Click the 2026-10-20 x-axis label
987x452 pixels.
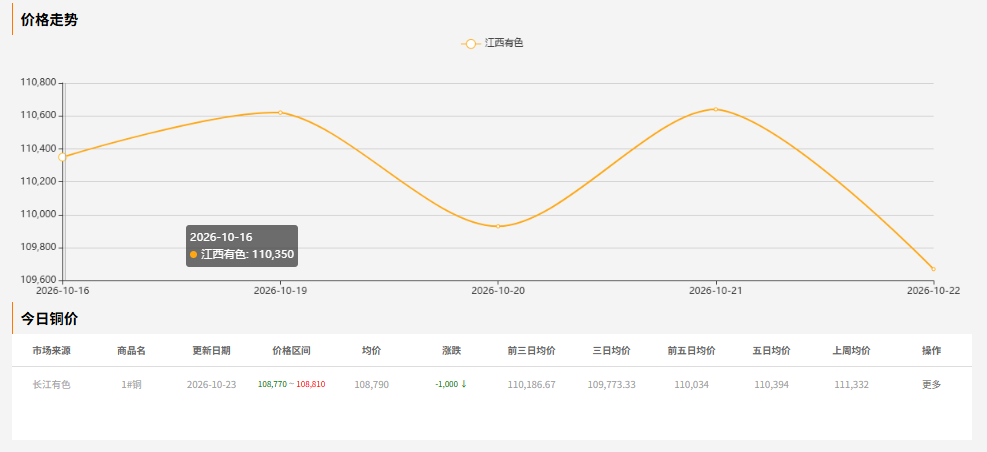[498, 291]
